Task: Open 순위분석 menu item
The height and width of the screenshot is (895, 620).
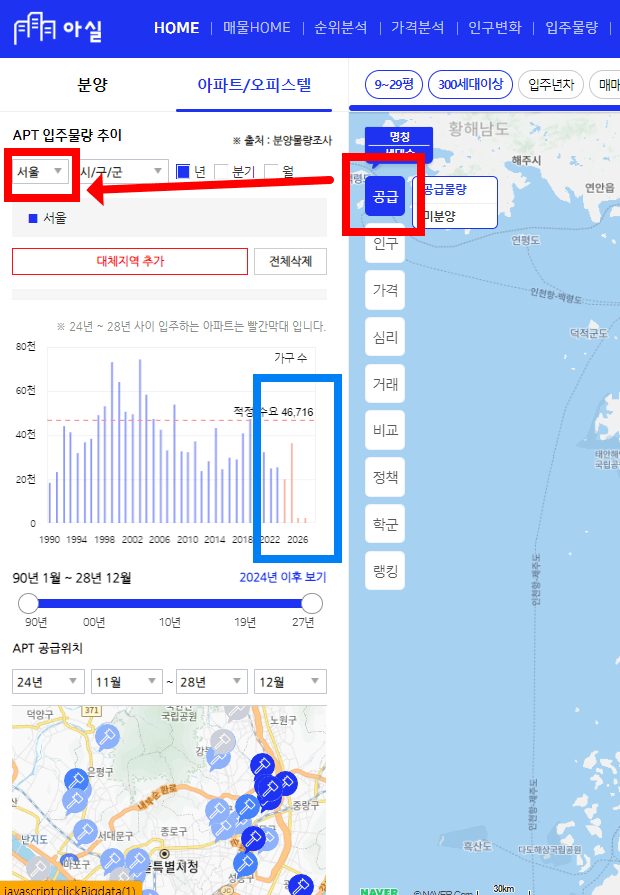Action: pyautogui.click(x=341, y=27)
